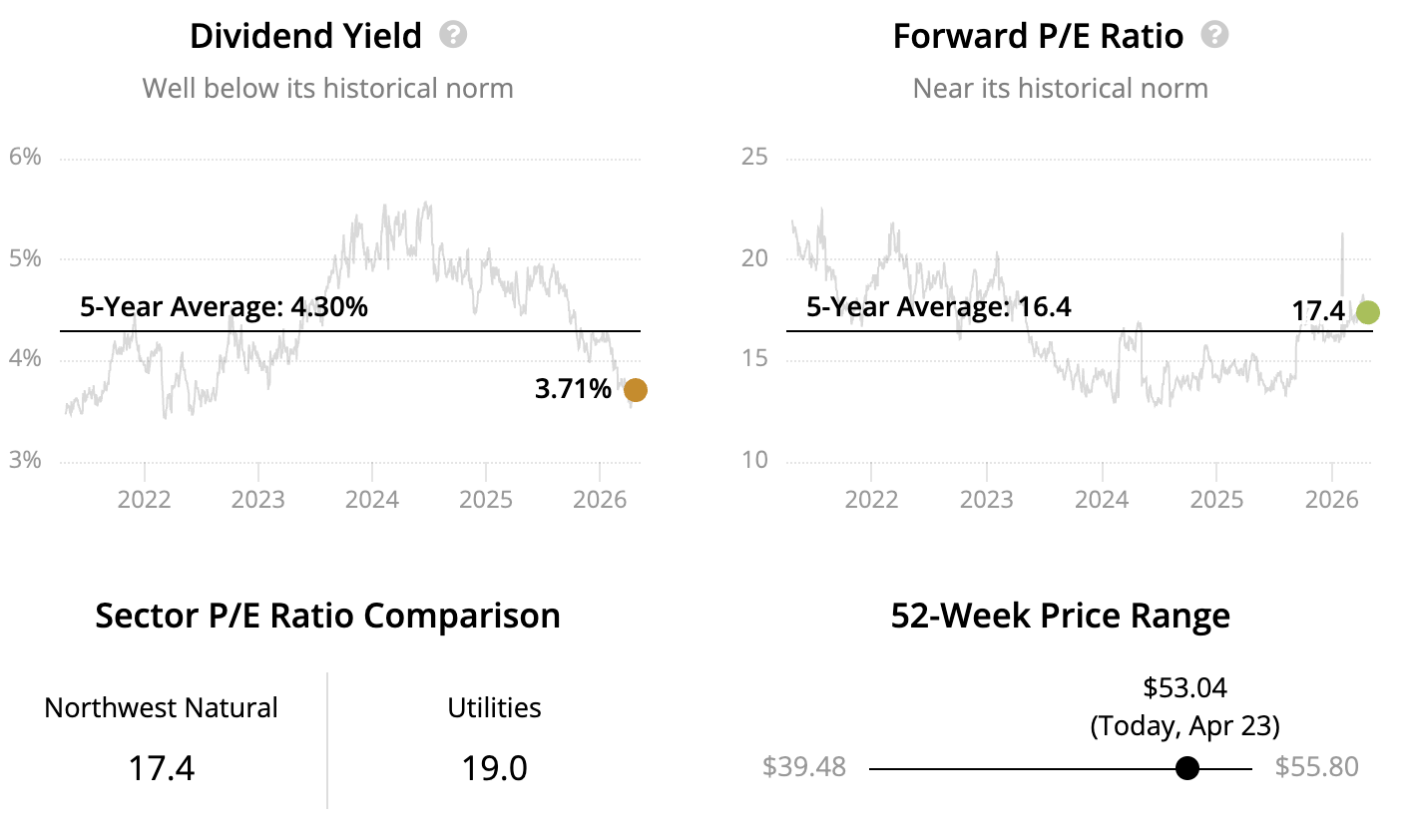Click the Northwest Natural company label

[161, 707]
